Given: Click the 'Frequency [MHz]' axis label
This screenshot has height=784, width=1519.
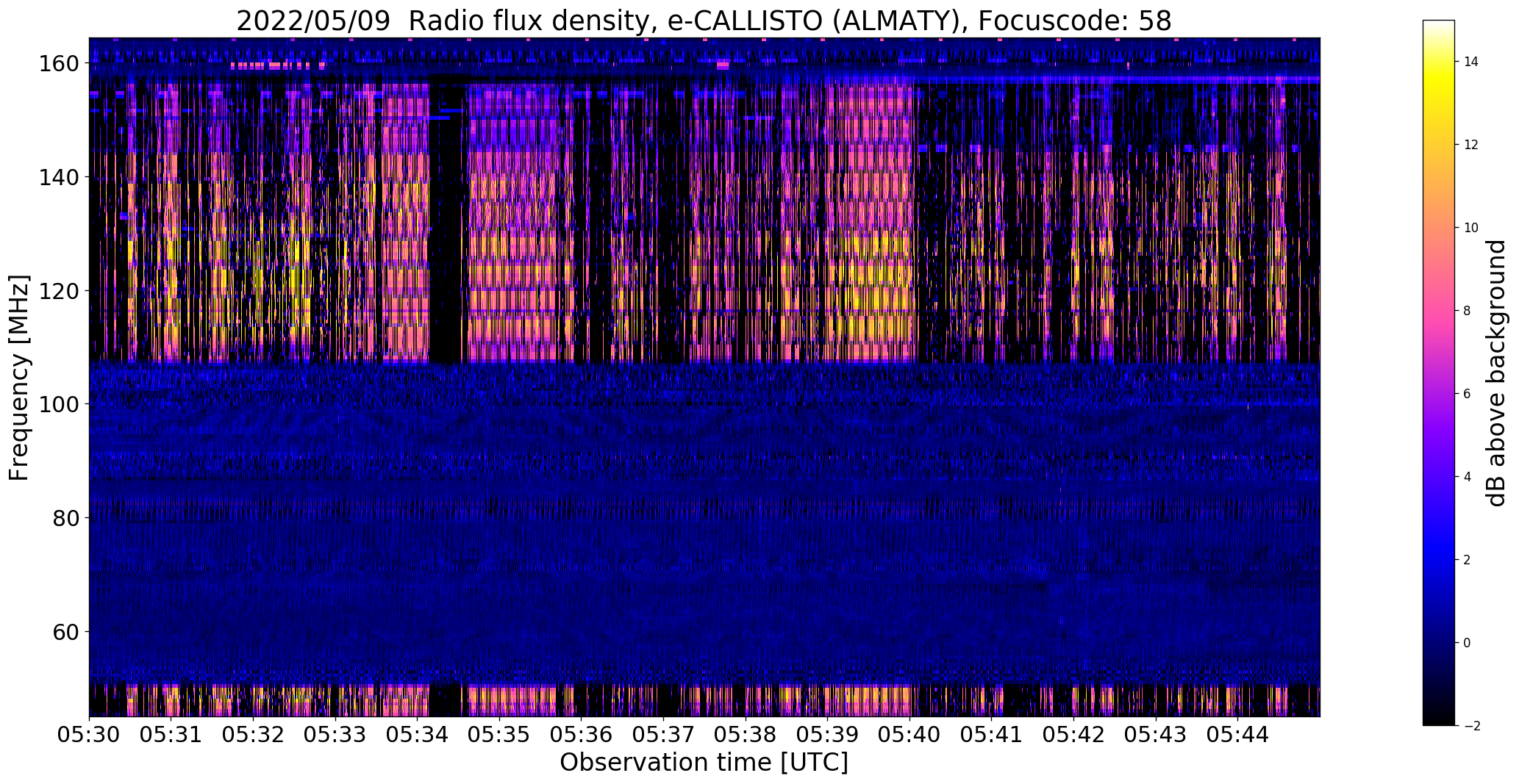Looking at the screenshot, I should click(x=19, y=378).
